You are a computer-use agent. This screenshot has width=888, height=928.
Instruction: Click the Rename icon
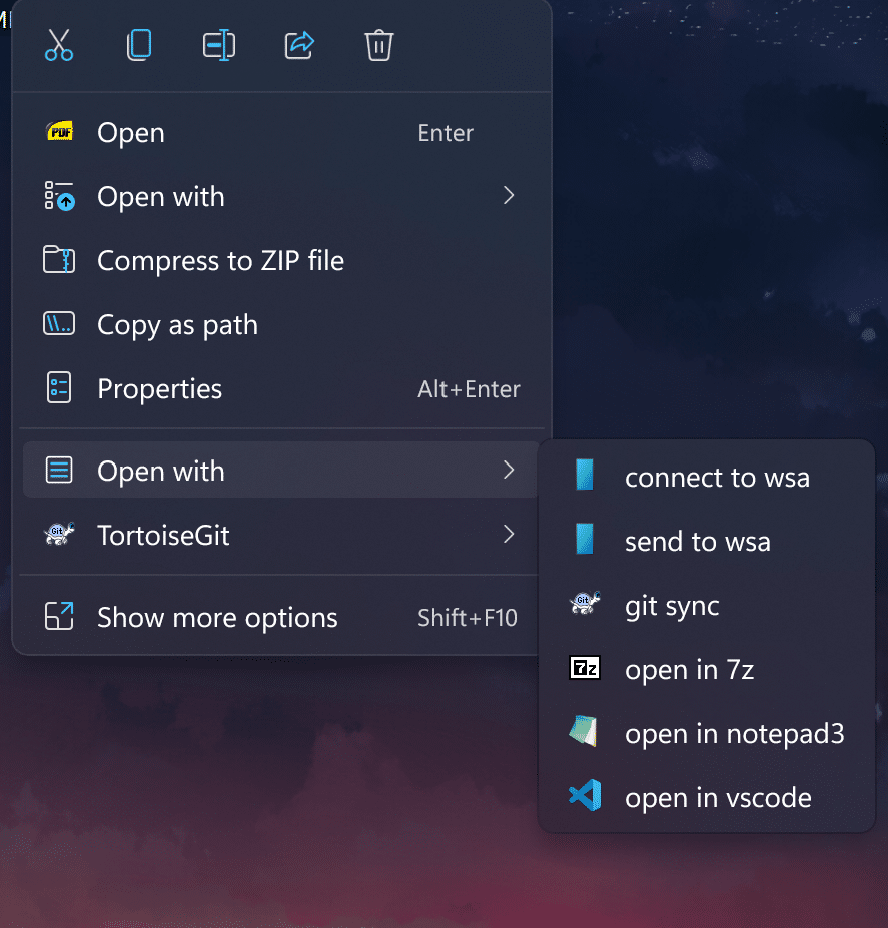218,45
